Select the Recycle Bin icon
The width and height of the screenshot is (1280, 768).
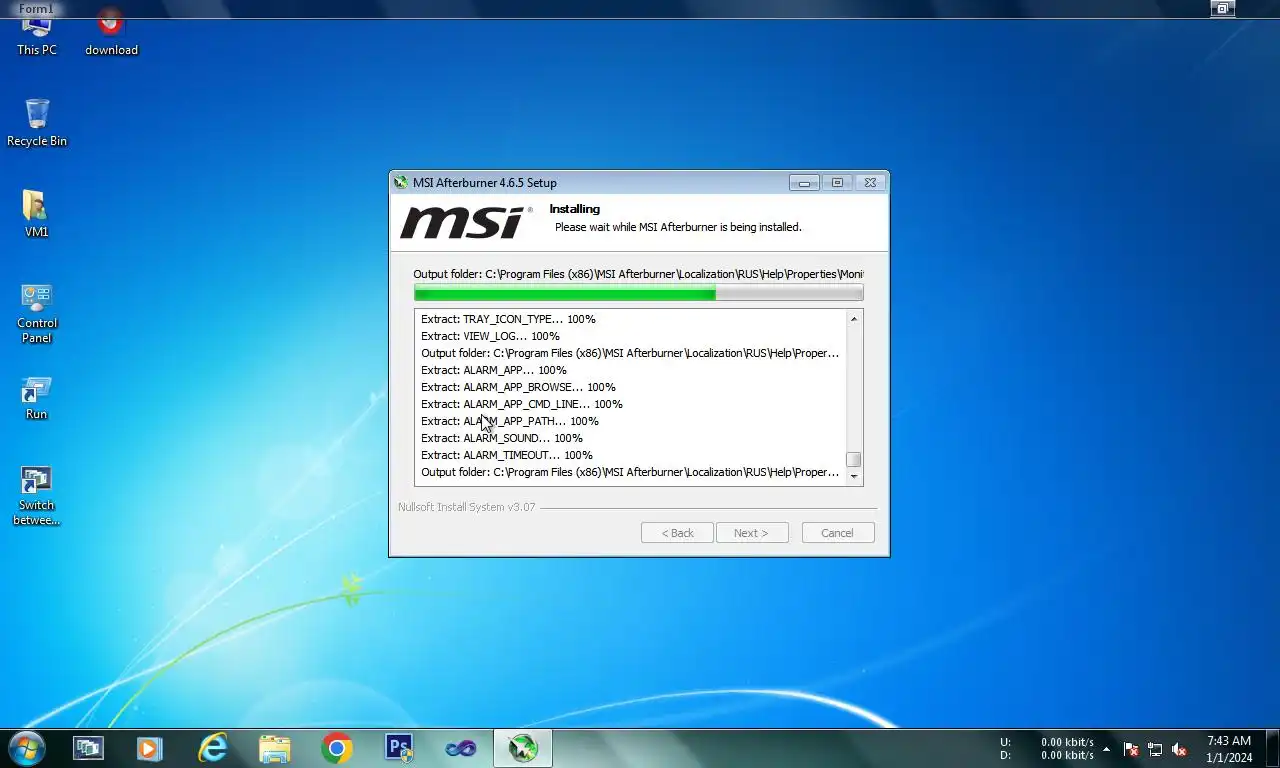click(37, 123)
